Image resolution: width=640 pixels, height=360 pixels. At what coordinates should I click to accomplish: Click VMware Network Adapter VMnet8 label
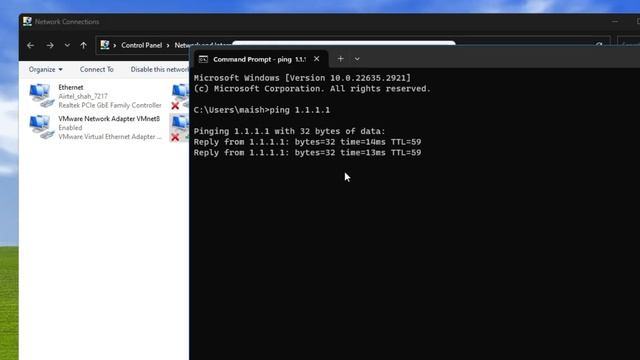[109, 119]
